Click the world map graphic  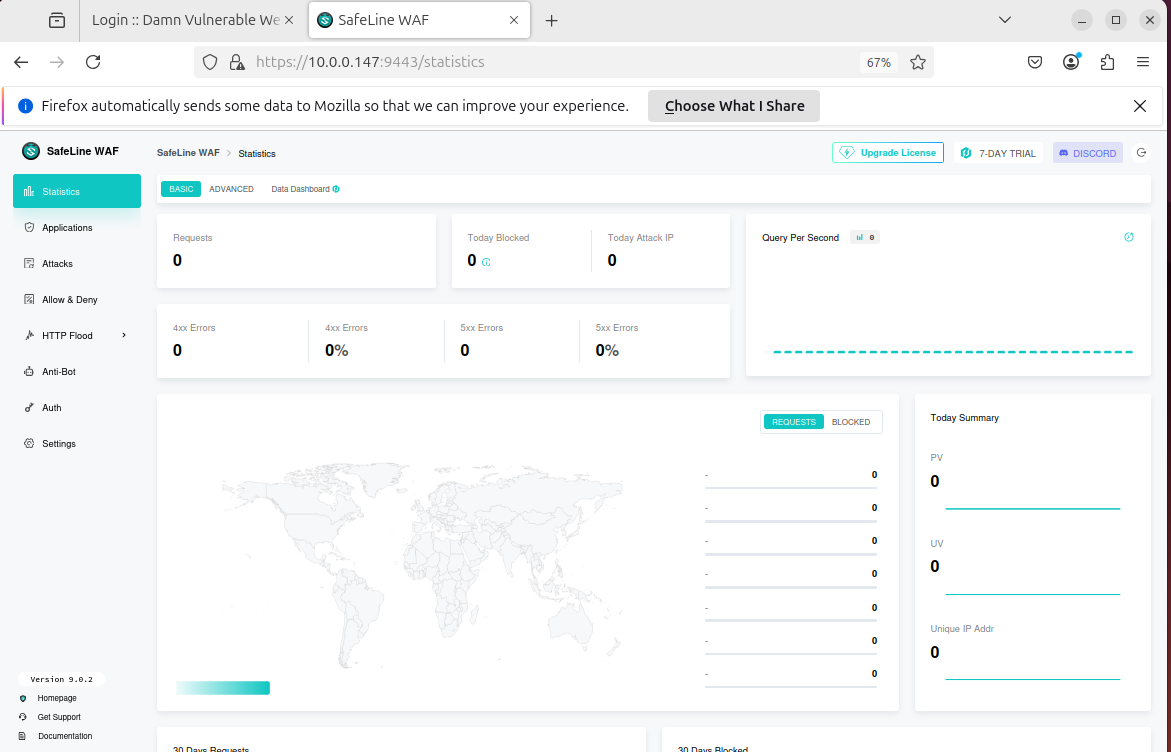tap(422, 565)
